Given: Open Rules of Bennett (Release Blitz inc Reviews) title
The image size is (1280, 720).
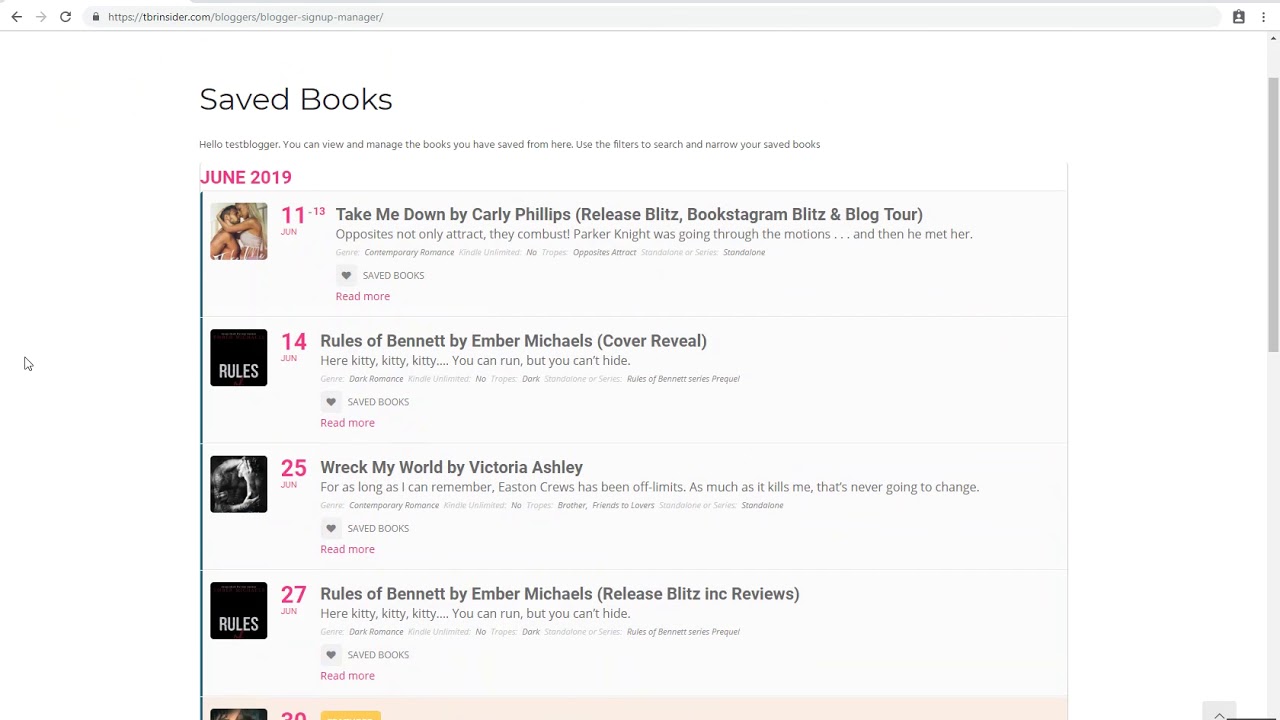Looking at the screenshot, I should pyautogui.click(x=559, y=594).
